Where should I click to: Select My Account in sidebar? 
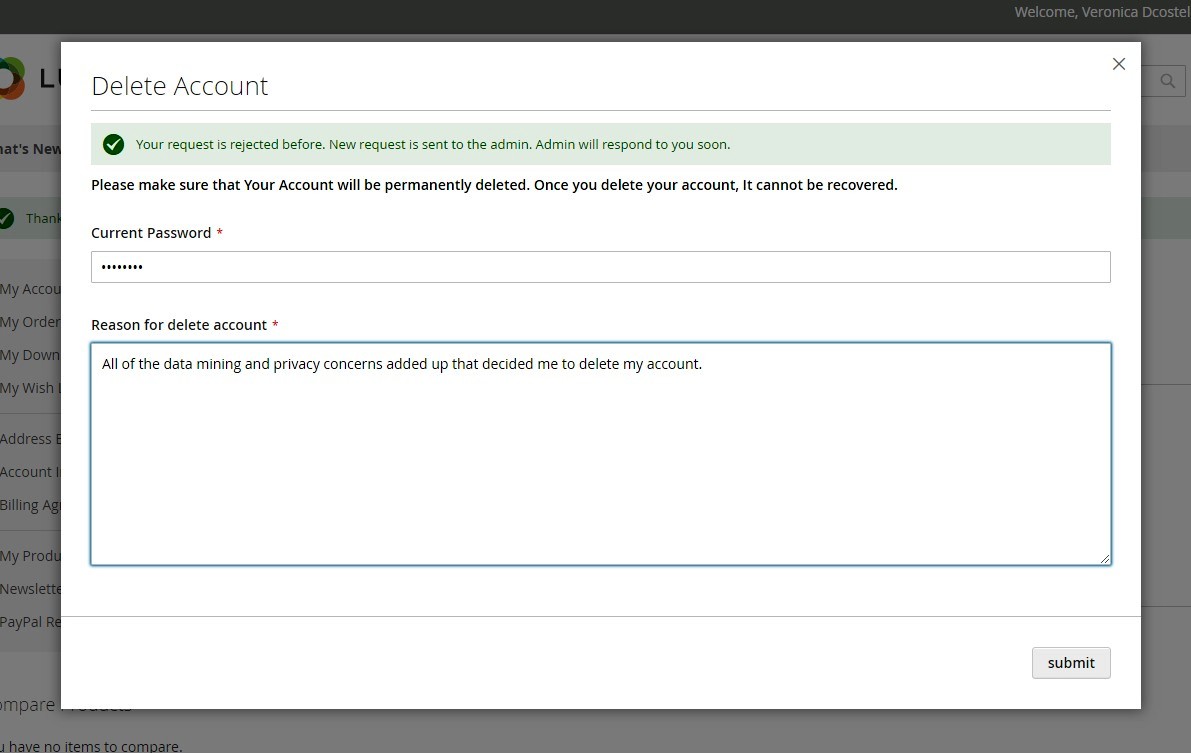point(30,289)
